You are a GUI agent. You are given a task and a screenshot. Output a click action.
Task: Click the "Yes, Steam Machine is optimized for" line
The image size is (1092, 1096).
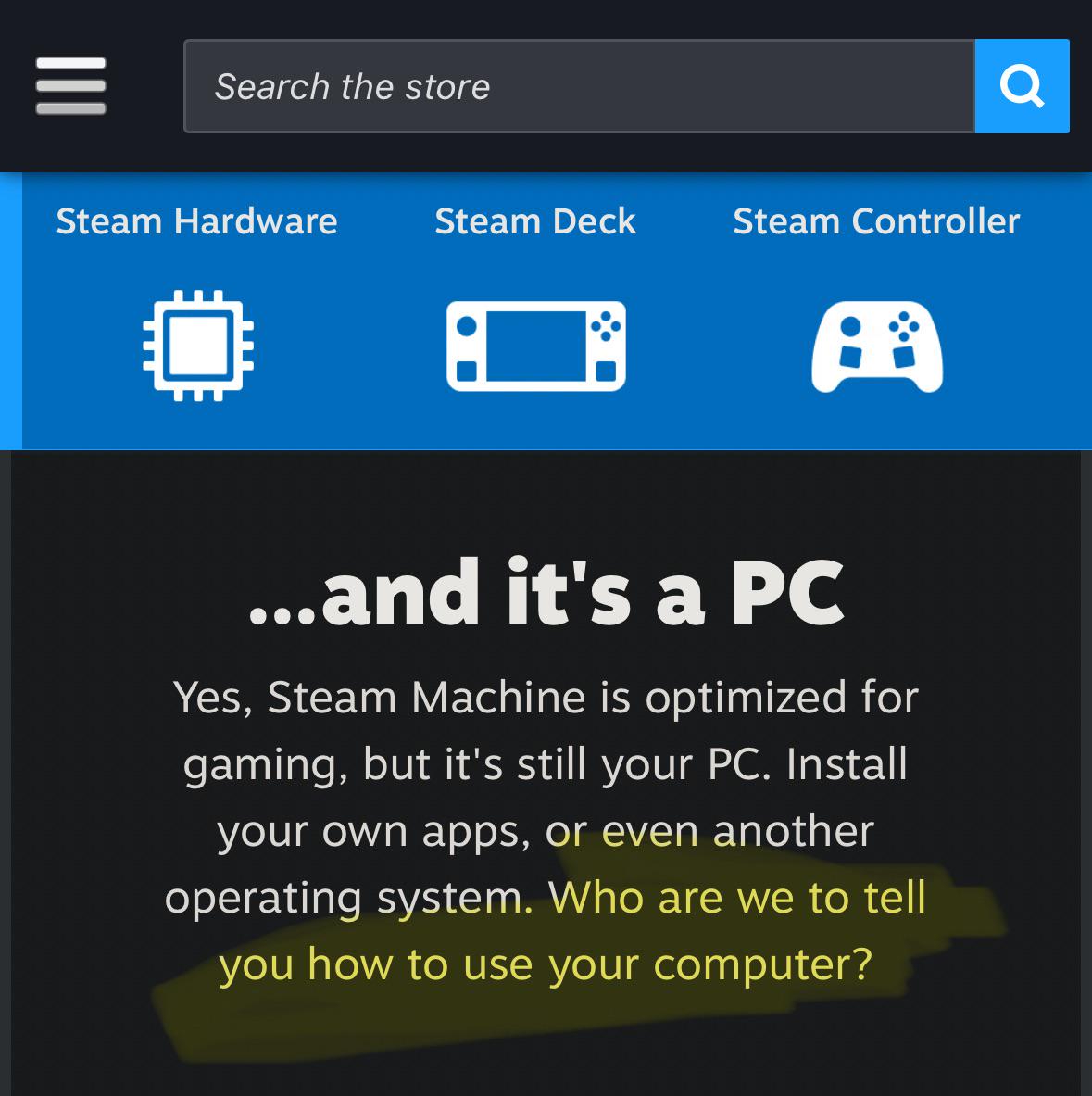coord(546,698)
